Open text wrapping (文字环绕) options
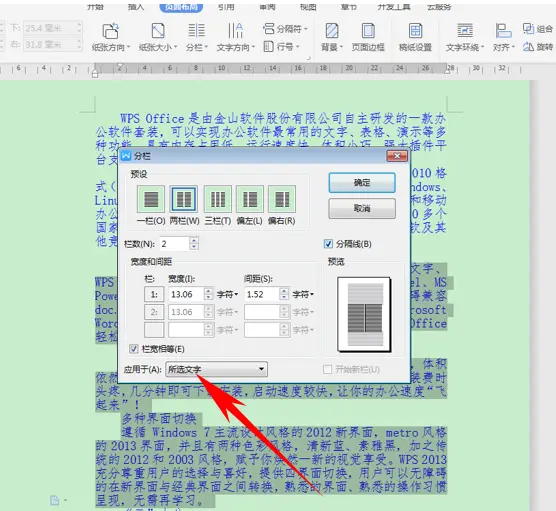 point(465,37)
